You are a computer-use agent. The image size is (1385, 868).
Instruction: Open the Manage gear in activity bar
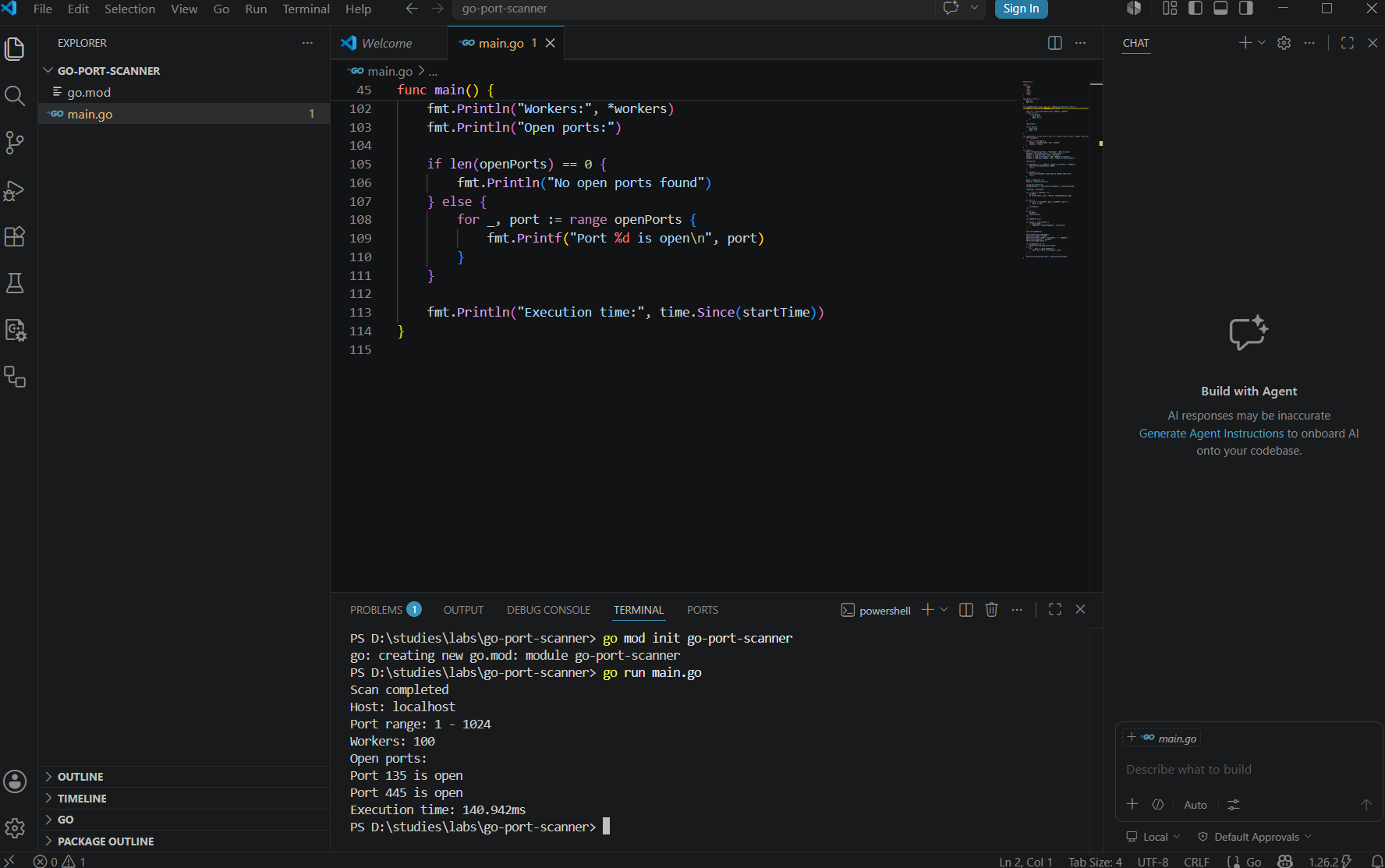(15, 828)
